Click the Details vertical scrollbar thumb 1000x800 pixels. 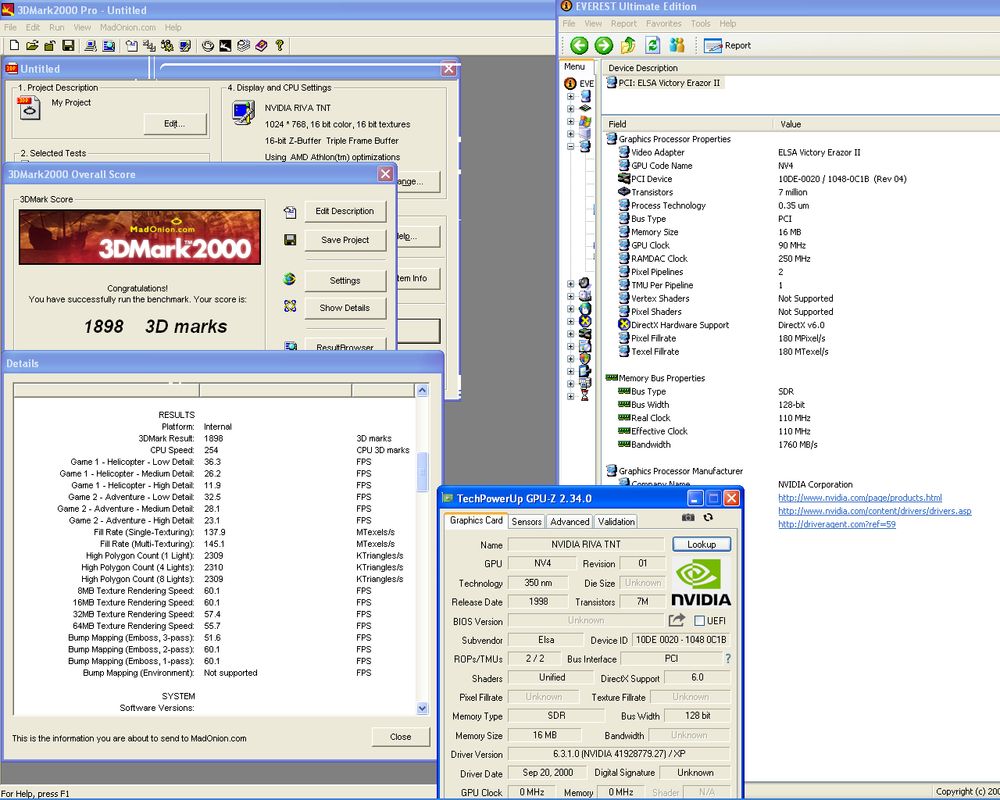[x=422, y=472]
